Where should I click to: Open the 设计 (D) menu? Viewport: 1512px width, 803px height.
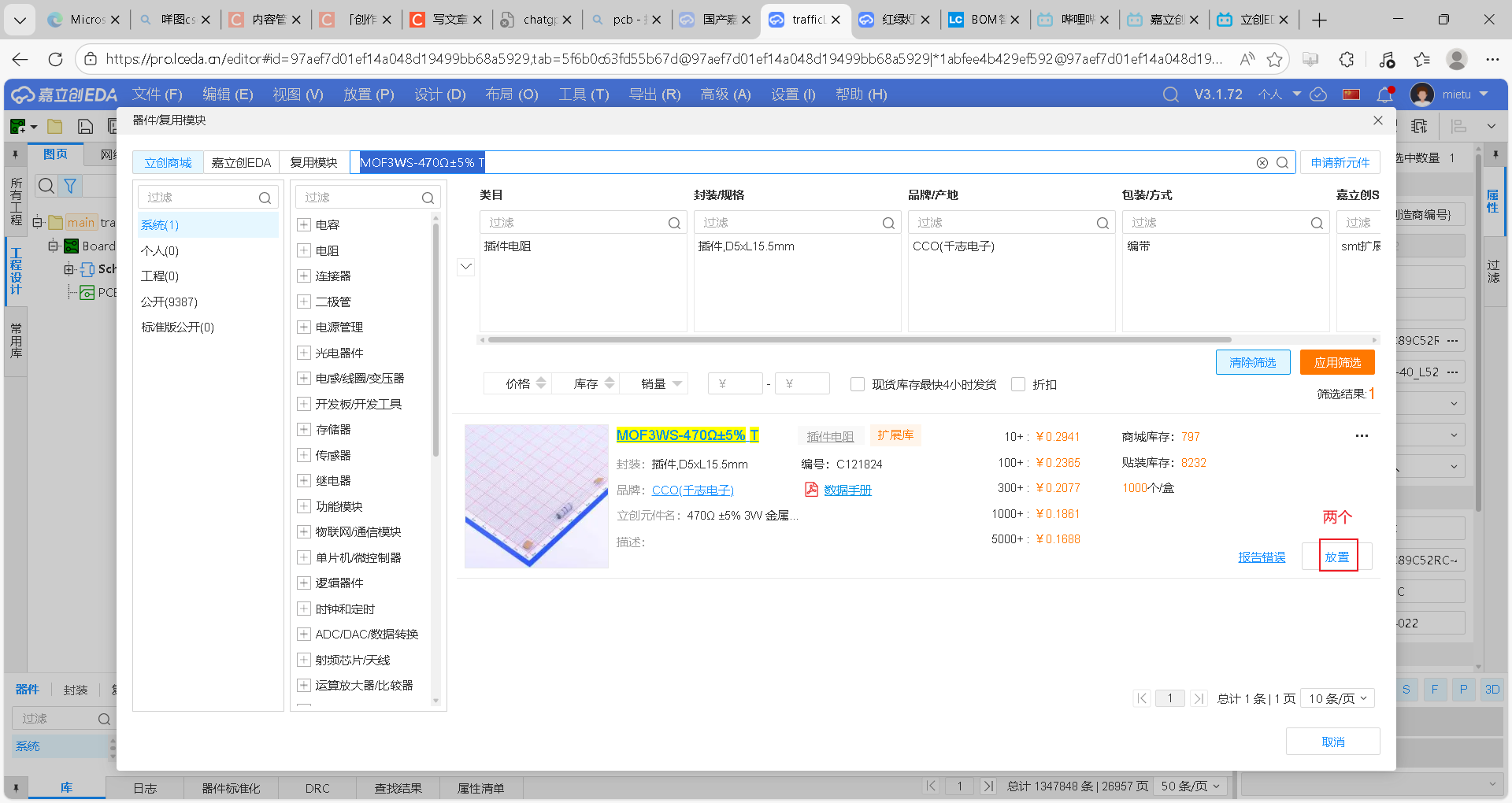[x=439, y=94]
